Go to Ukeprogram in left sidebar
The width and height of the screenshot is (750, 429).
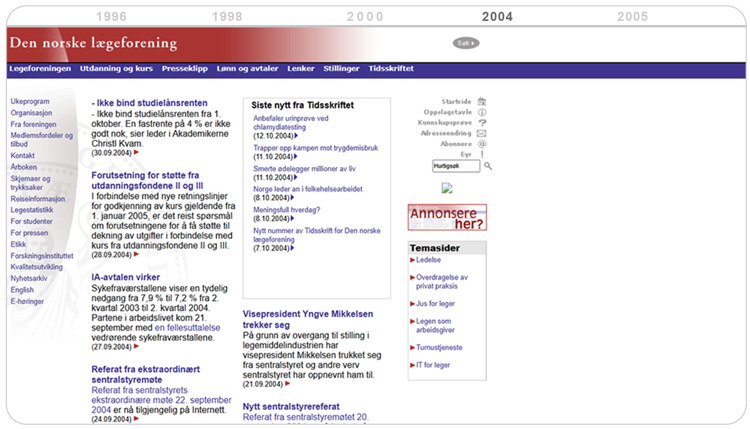(x=30, y=102)
